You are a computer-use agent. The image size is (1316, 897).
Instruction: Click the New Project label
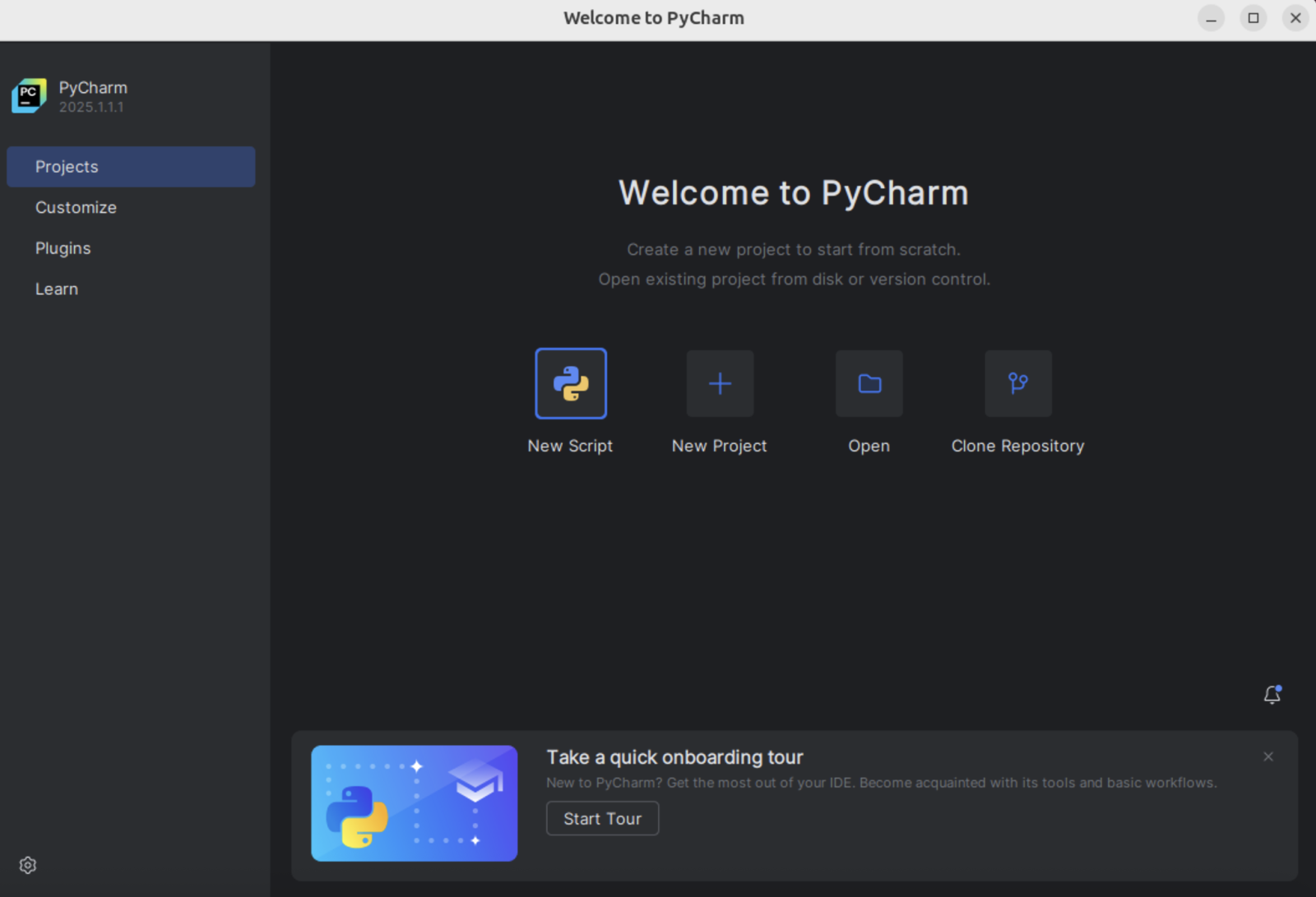pyautogui.click(x=720, y=446)
